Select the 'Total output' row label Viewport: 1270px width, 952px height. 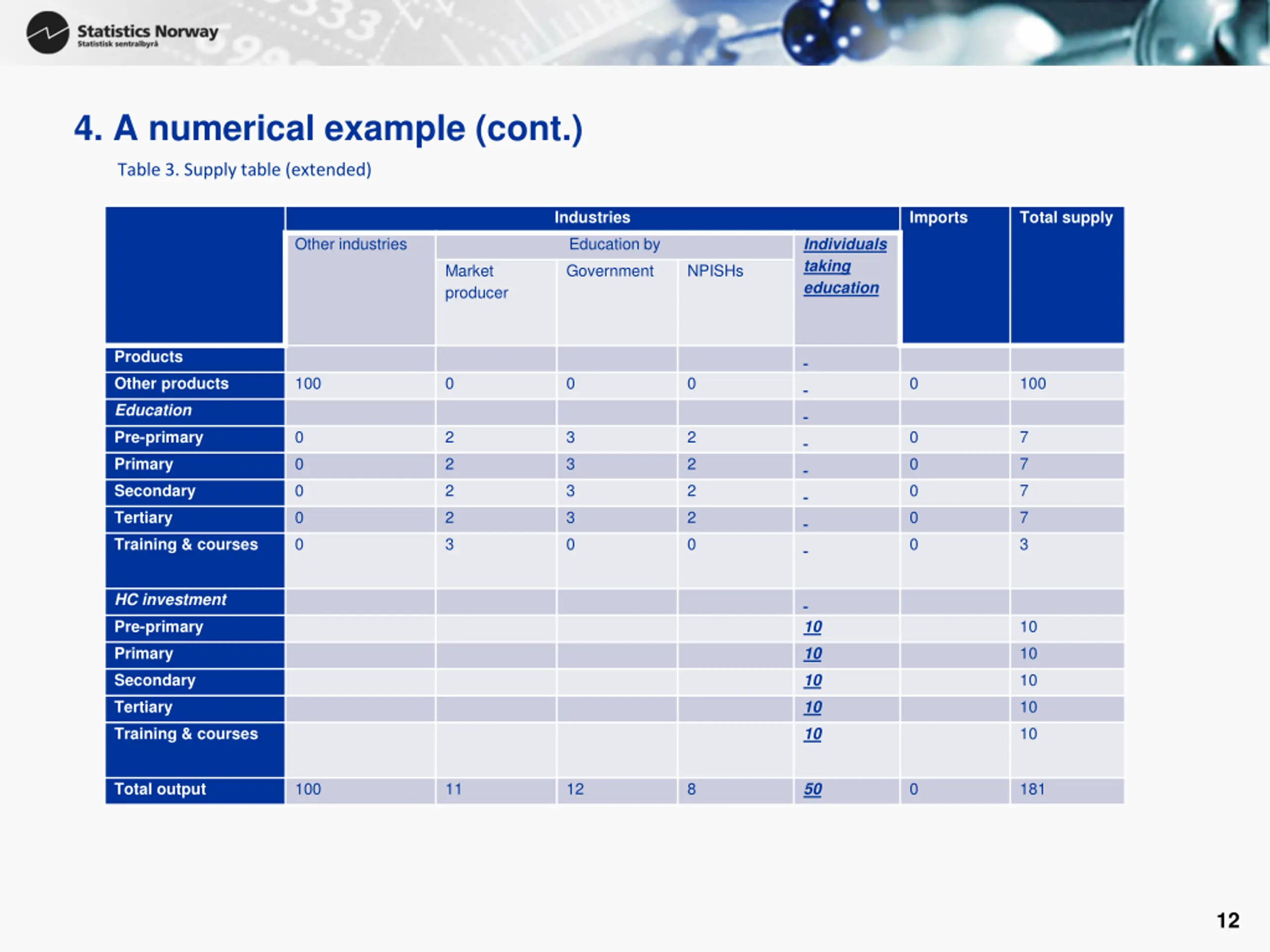pyautogui.click(x=194, y=789)
